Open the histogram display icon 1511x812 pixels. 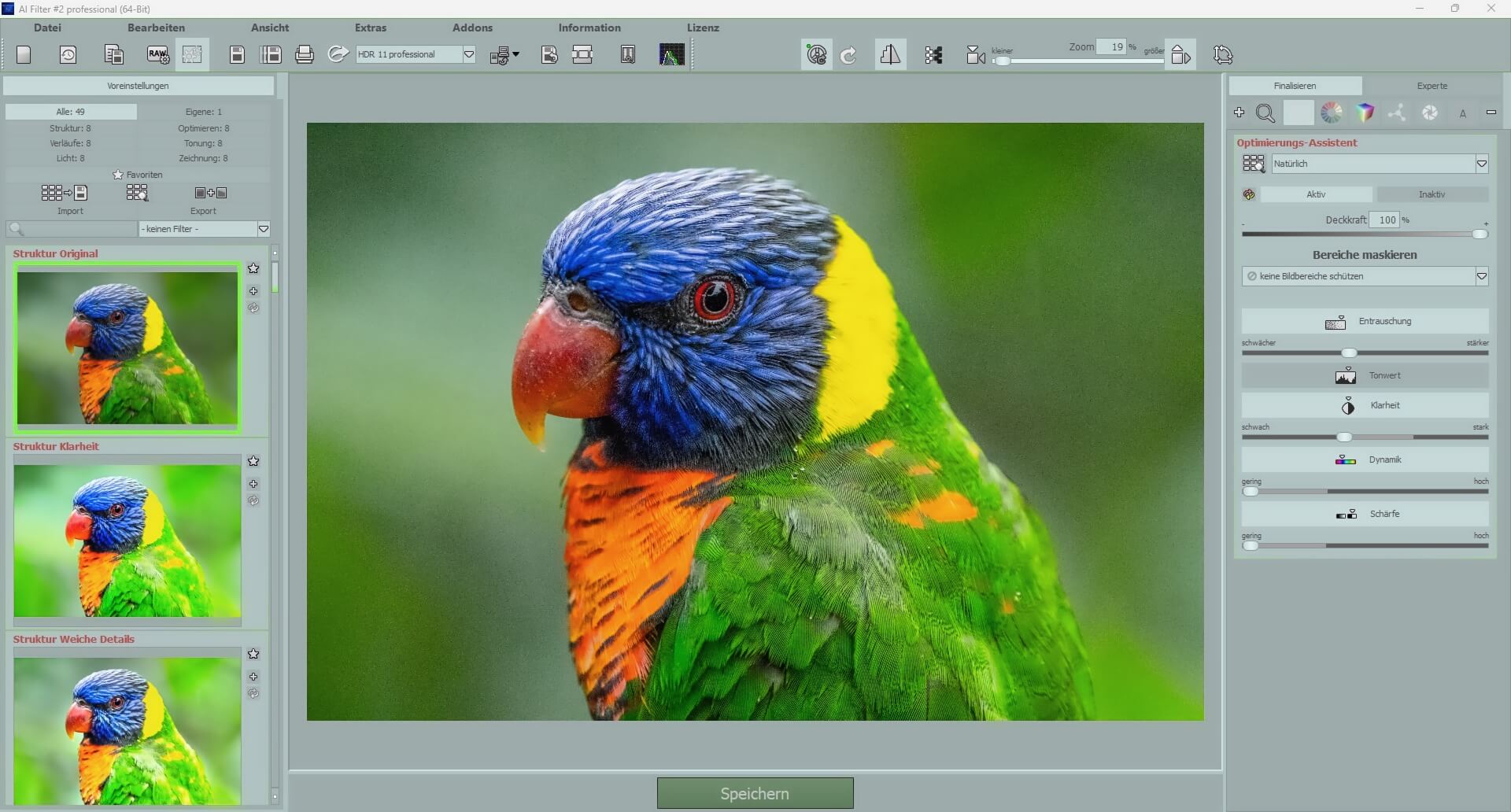tap(671, 54)
